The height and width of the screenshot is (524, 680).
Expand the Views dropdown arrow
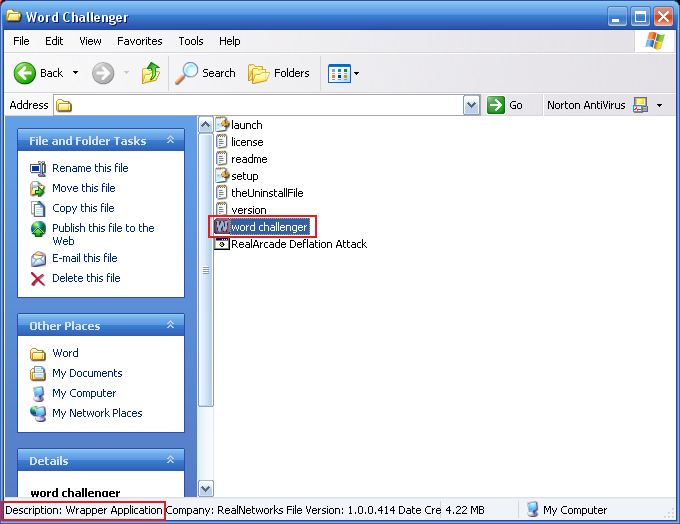(356, 73)
